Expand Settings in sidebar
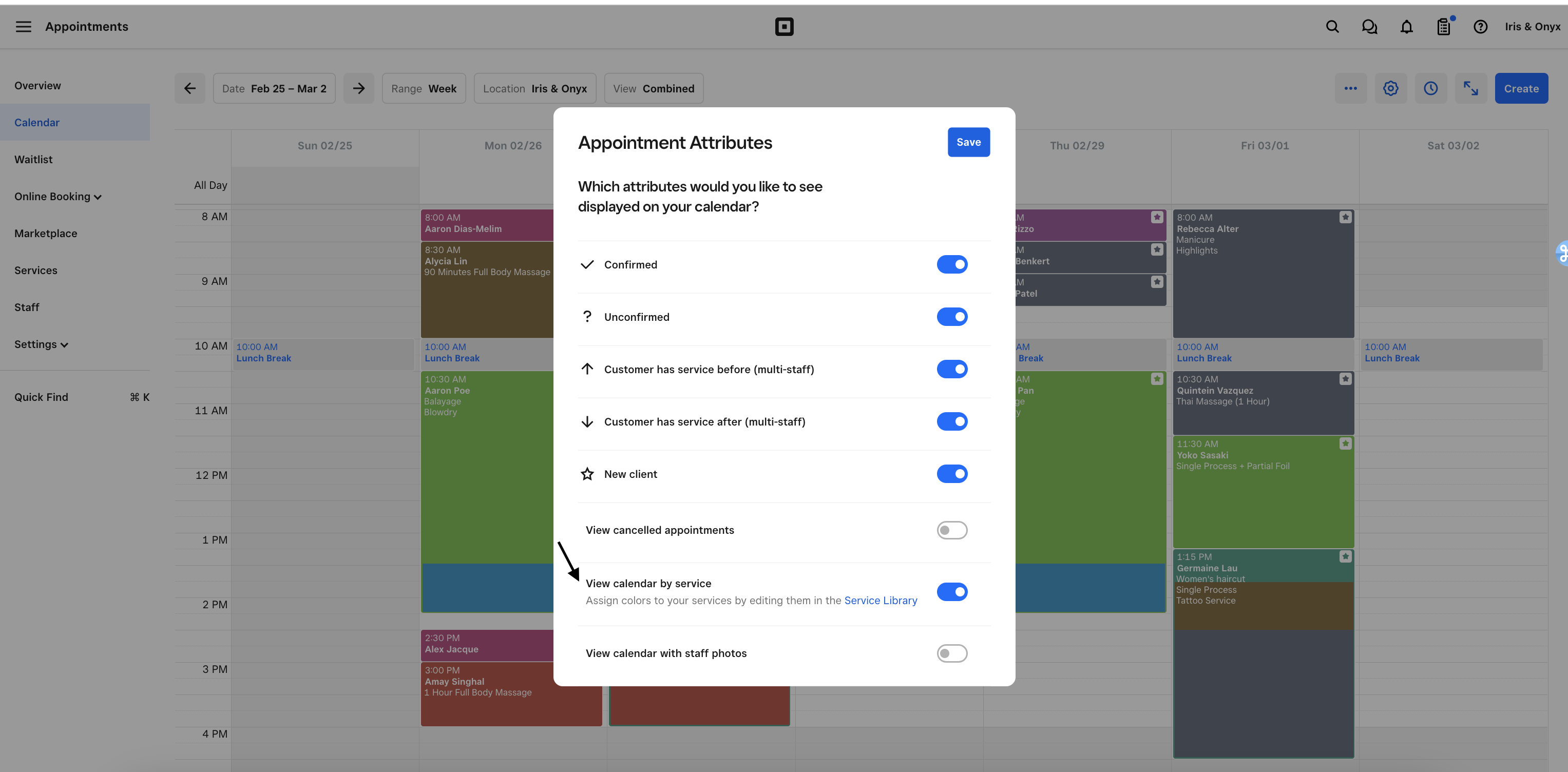The height and width of the screenshot is (772, 1568). tap(42, 344)
